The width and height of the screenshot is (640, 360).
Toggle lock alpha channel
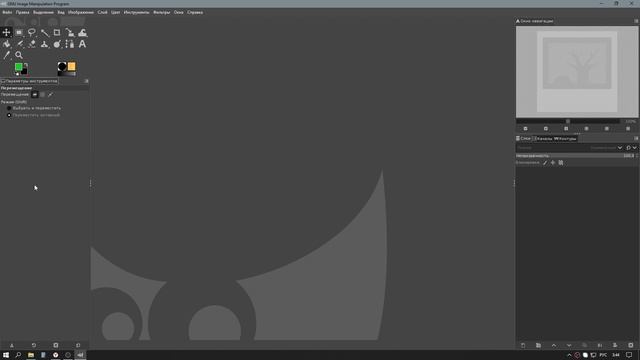561,162
